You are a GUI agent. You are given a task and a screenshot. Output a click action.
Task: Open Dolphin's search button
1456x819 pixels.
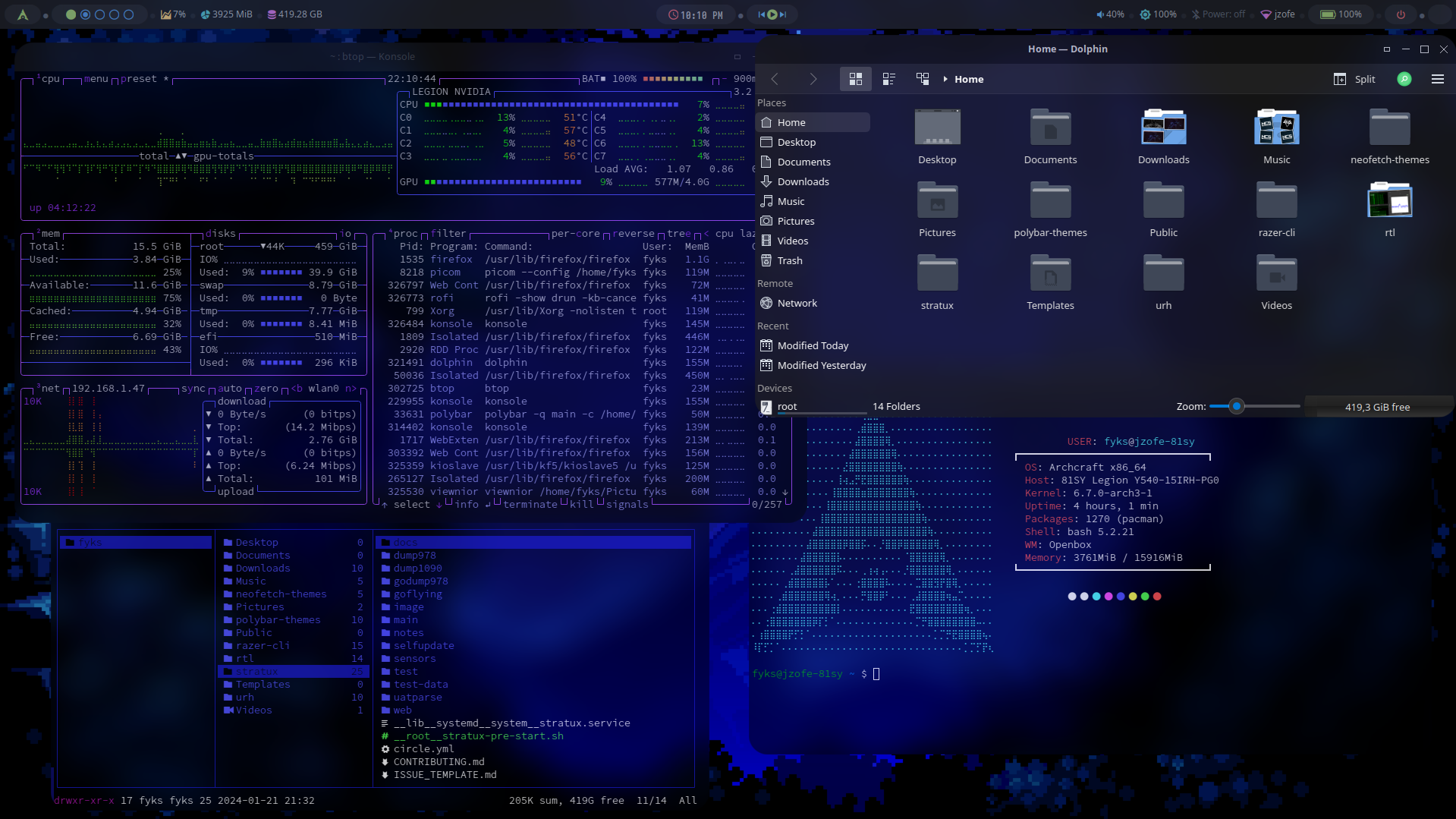click(1404, 79)
